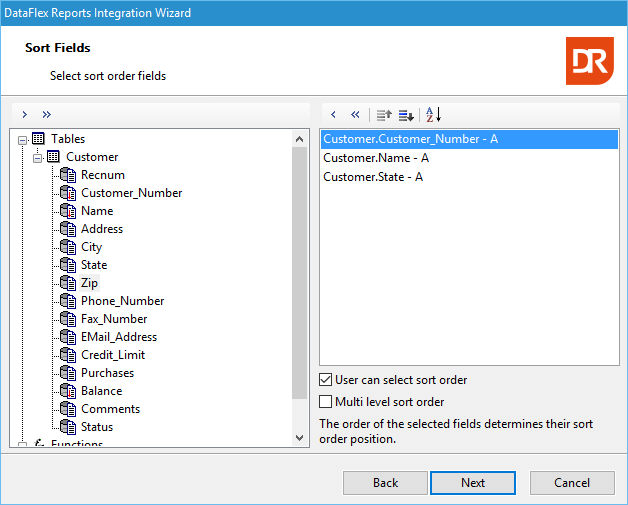
Task: Click the remove all fields double left arrow
Action: point(355,115)
